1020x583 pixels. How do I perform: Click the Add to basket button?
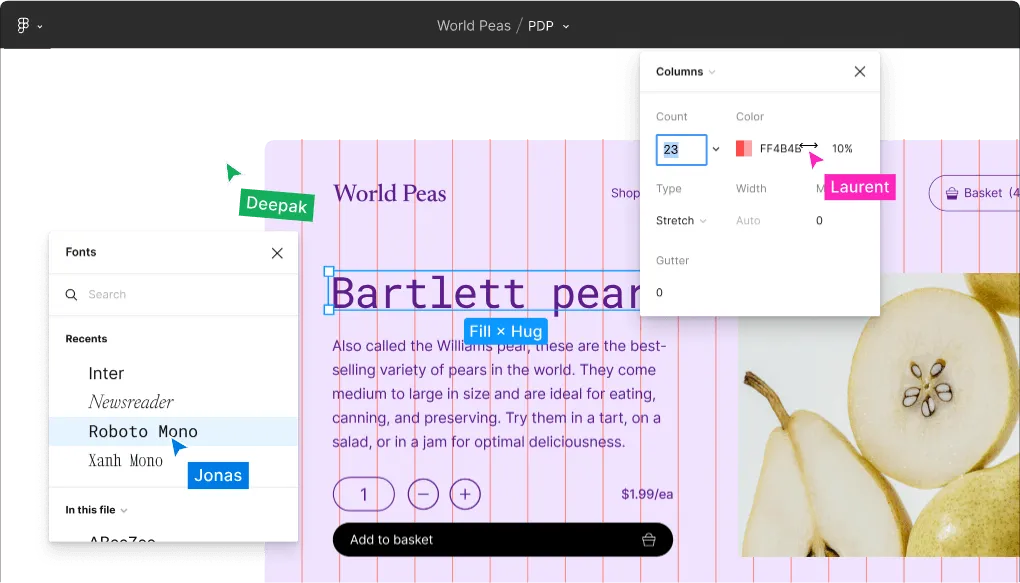point(503,539)
